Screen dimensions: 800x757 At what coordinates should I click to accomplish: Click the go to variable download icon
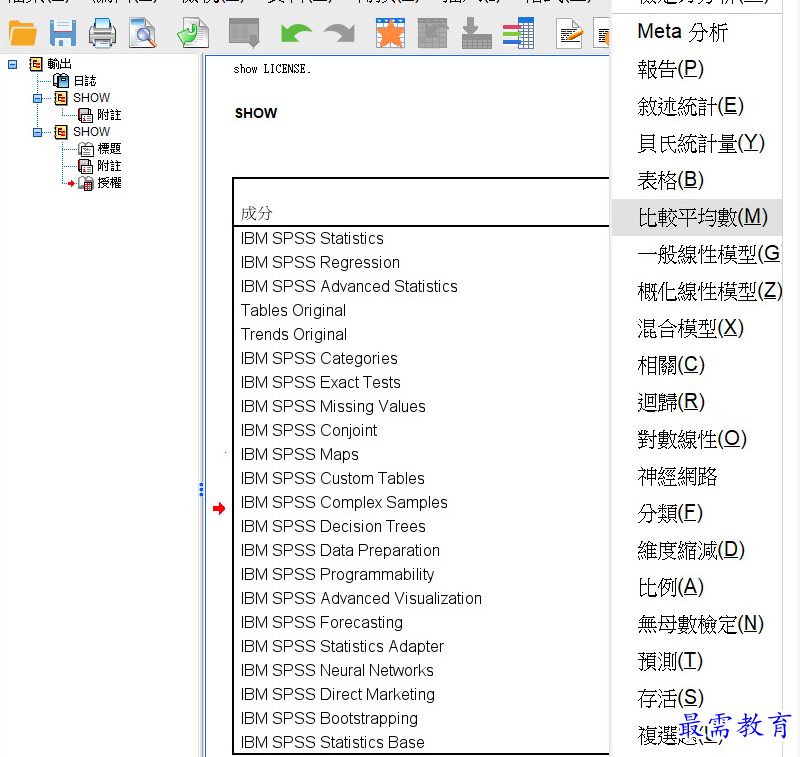coord(476,33)
